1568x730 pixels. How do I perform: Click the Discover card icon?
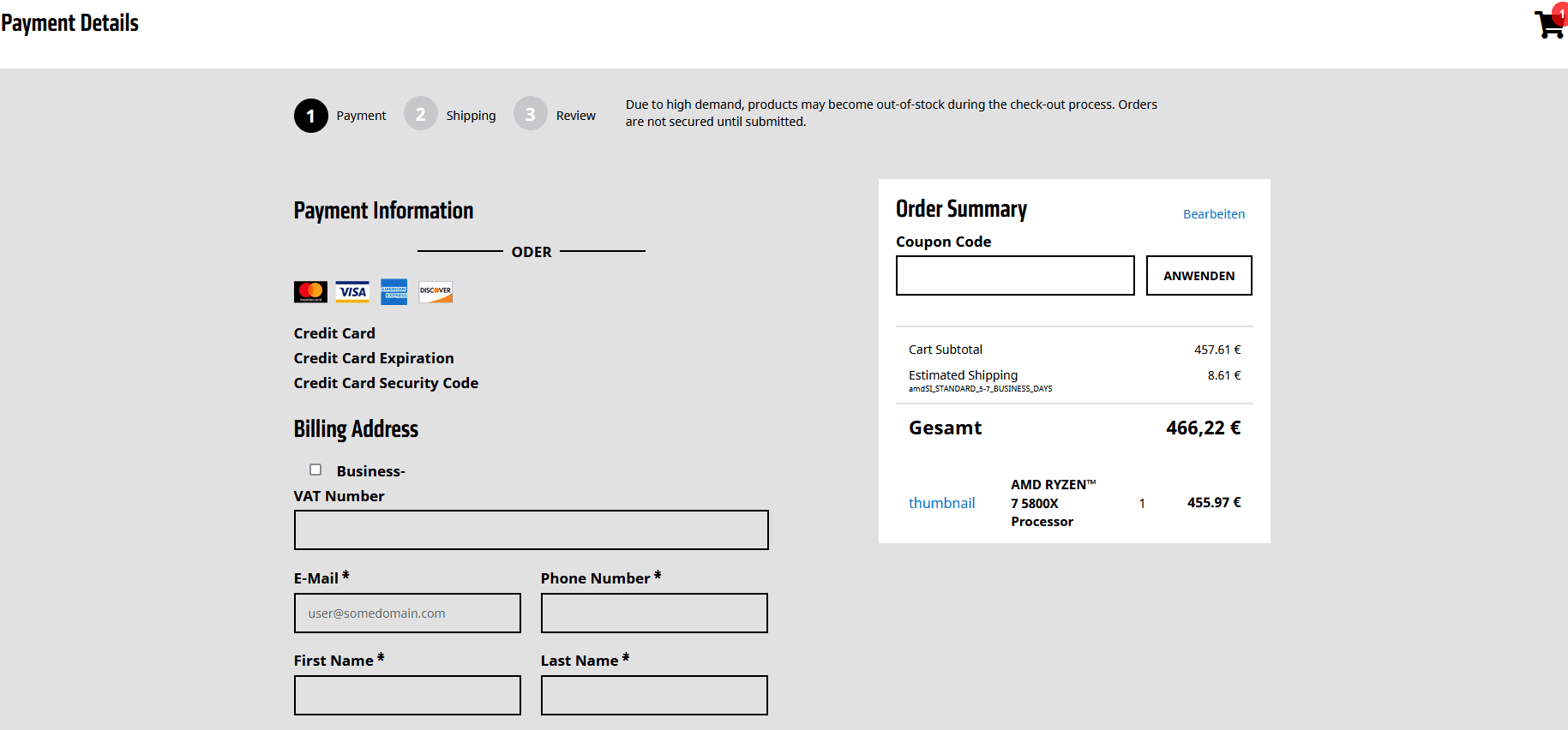click(436, 292)
